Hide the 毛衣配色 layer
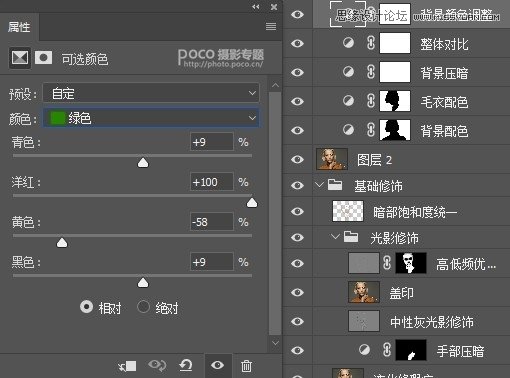 [297, 101]
